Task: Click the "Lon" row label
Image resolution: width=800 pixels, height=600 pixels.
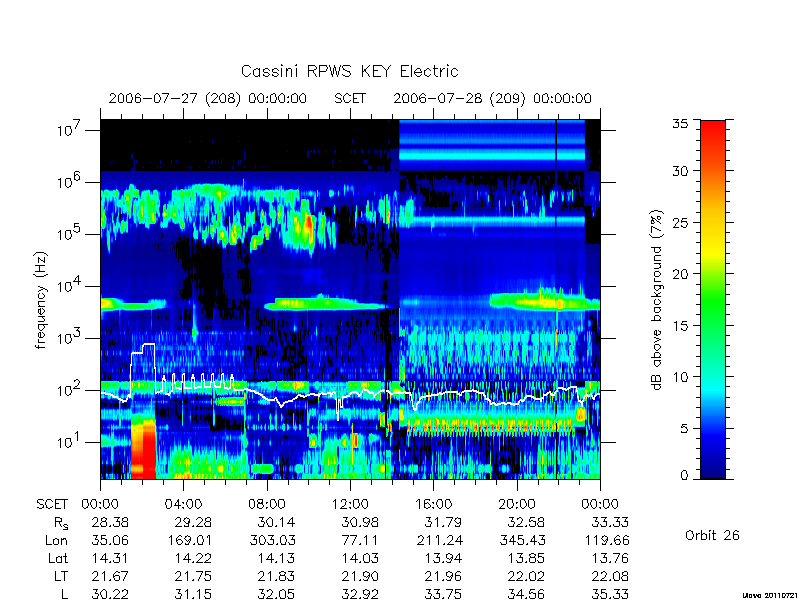Action: 57,540
